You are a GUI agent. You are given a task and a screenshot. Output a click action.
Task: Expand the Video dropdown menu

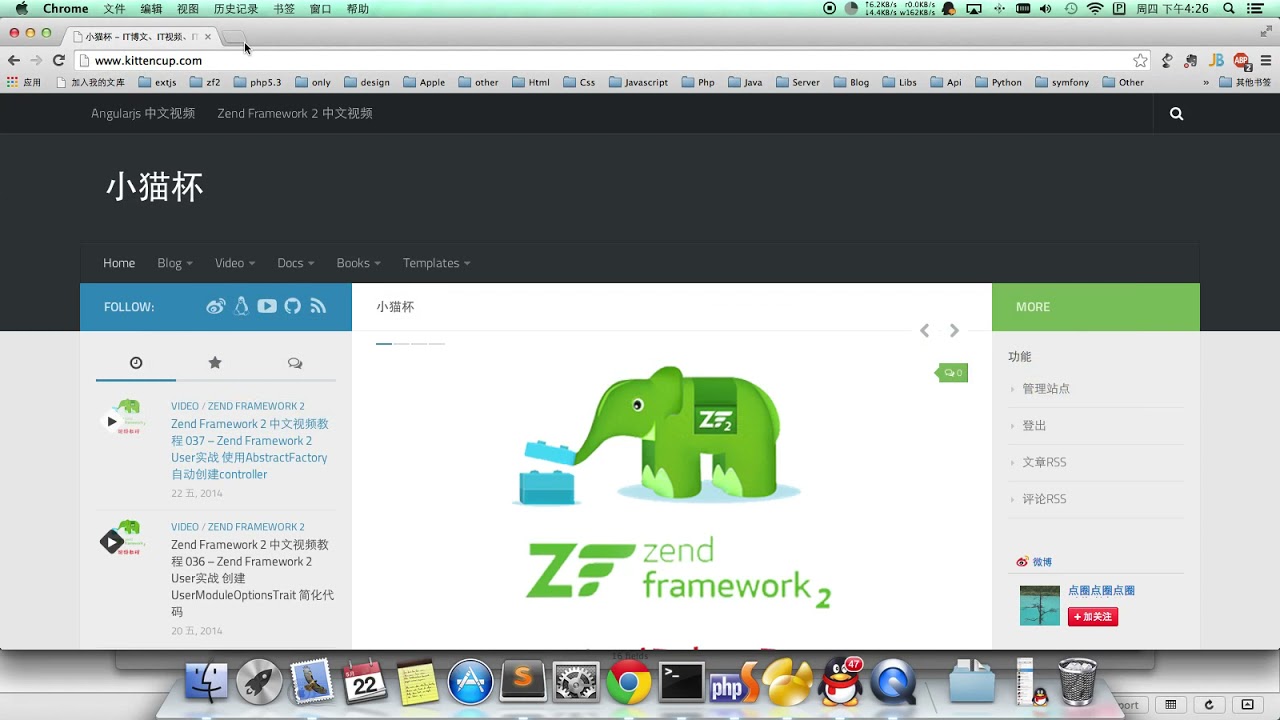click(x=235, y=263)
